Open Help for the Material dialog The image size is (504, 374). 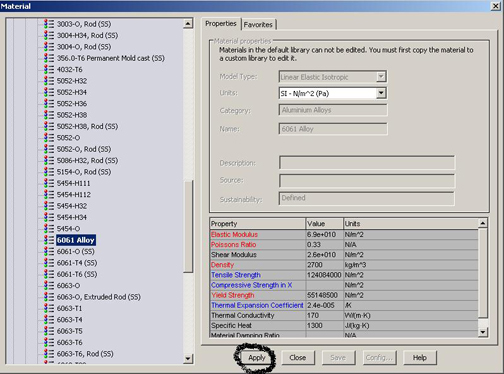coord(420,358)
